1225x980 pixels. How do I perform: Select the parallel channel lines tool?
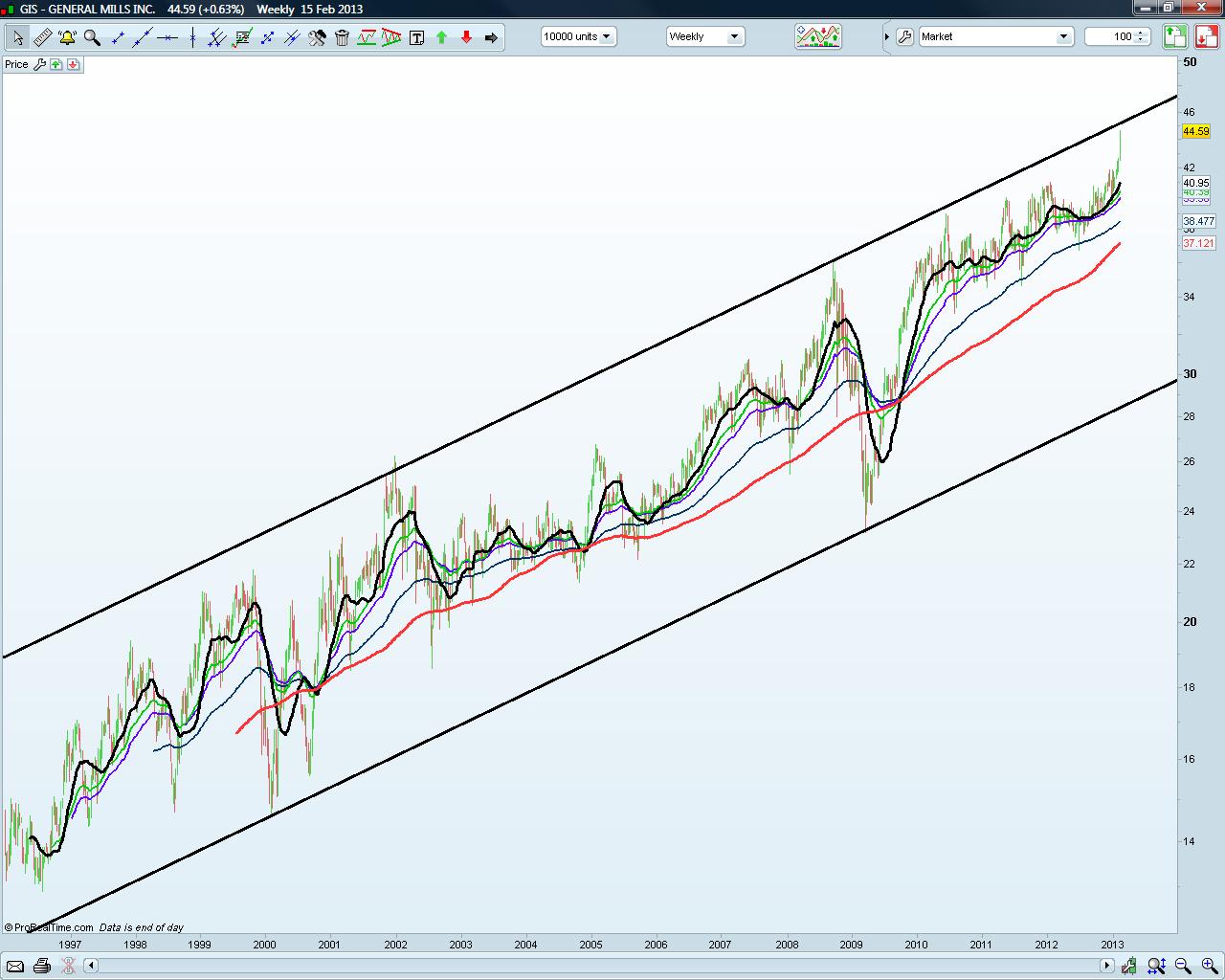click(217, 37)
